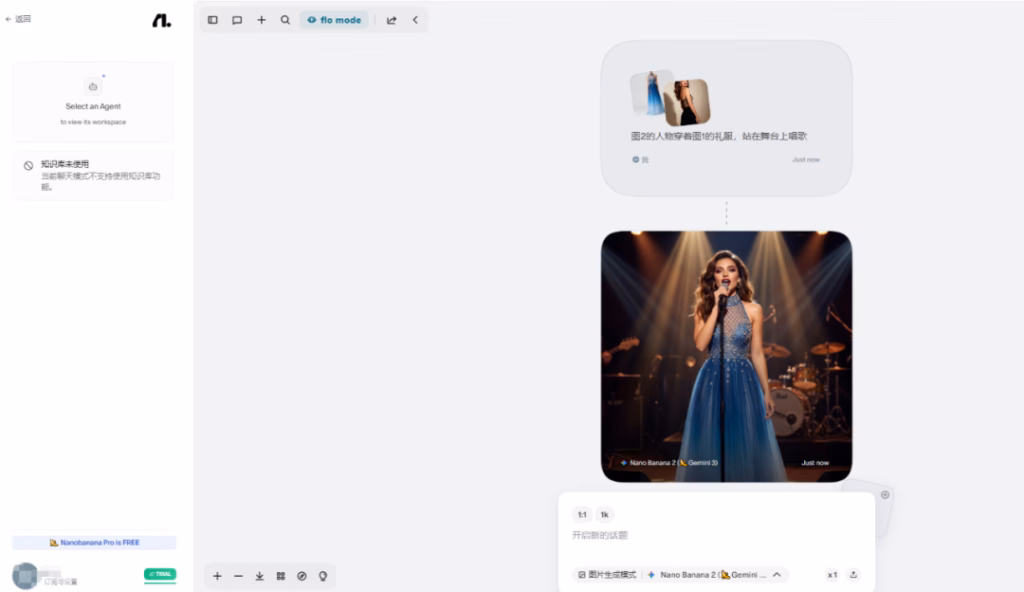Click the Nanobanana Pro is FREE banner
1024x592 pixels.
94,542
